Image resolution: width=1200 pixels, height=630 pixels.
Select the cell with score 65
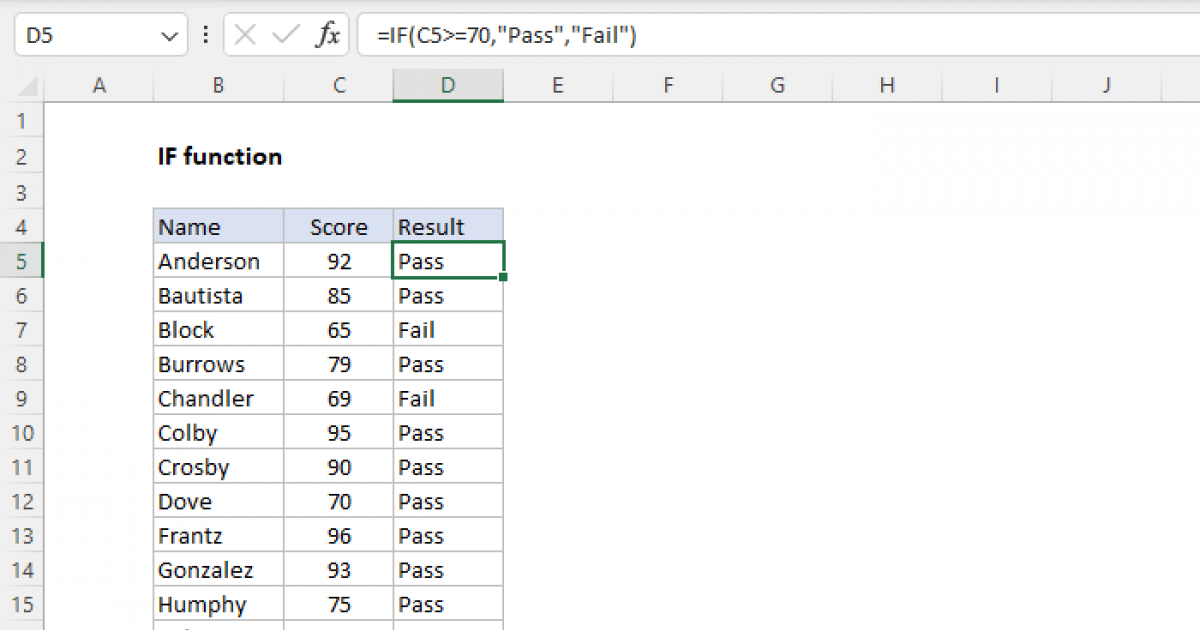[338, 329]
